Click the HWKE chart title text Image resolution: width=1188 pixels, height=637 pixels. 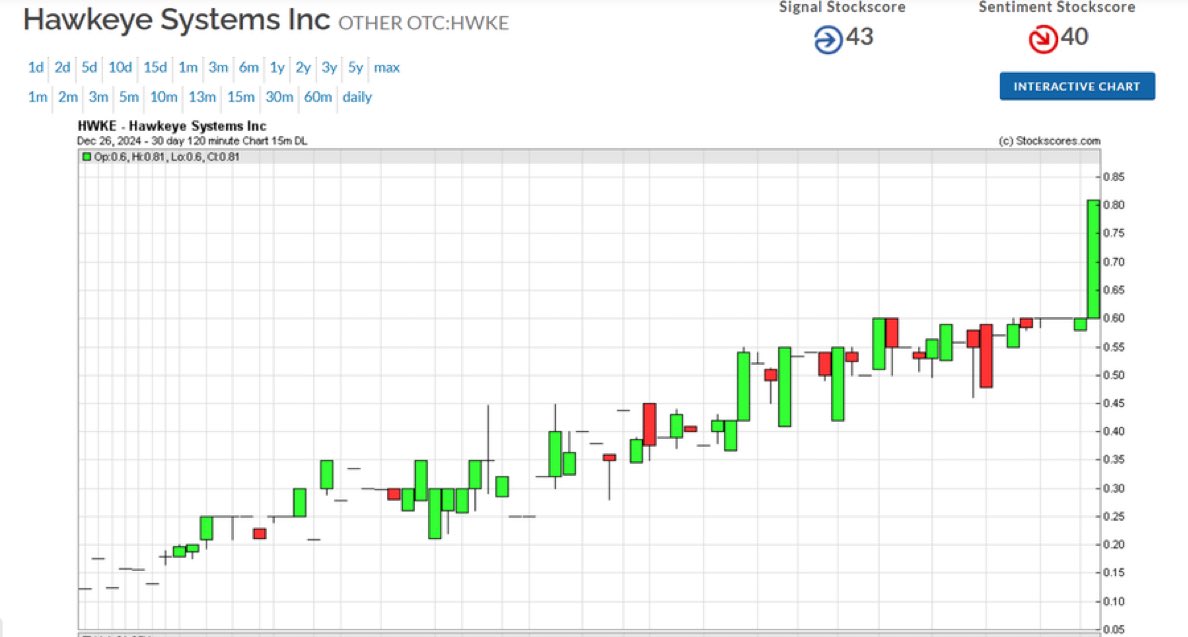(171, 125)
